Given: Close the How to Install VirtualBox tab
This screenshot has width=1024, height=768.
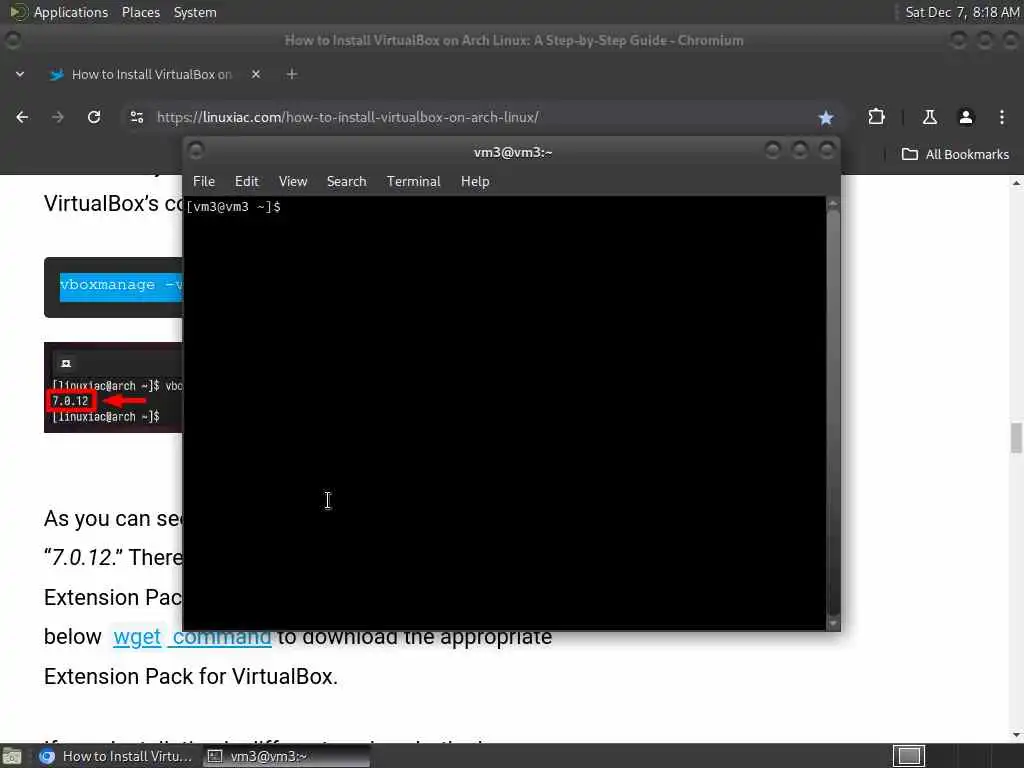Looking at the screenshot, I should (x=256, y=74).
